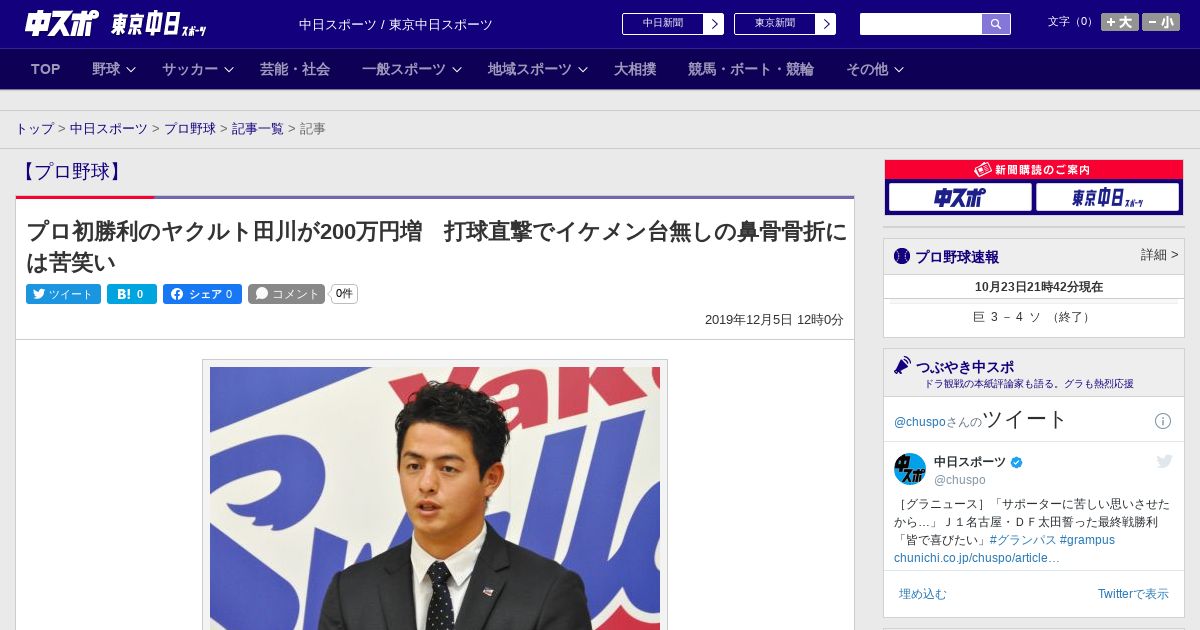This screenshot has width=1200, height=630.
Task: Click the 中スポ logo in header
Action: click(61, 23)
